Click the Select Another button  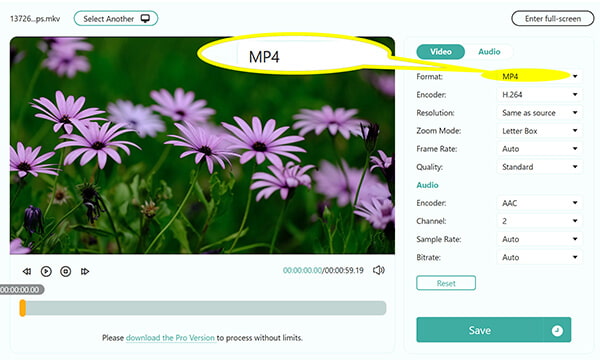pyautogui.click(x=116, y=18)
